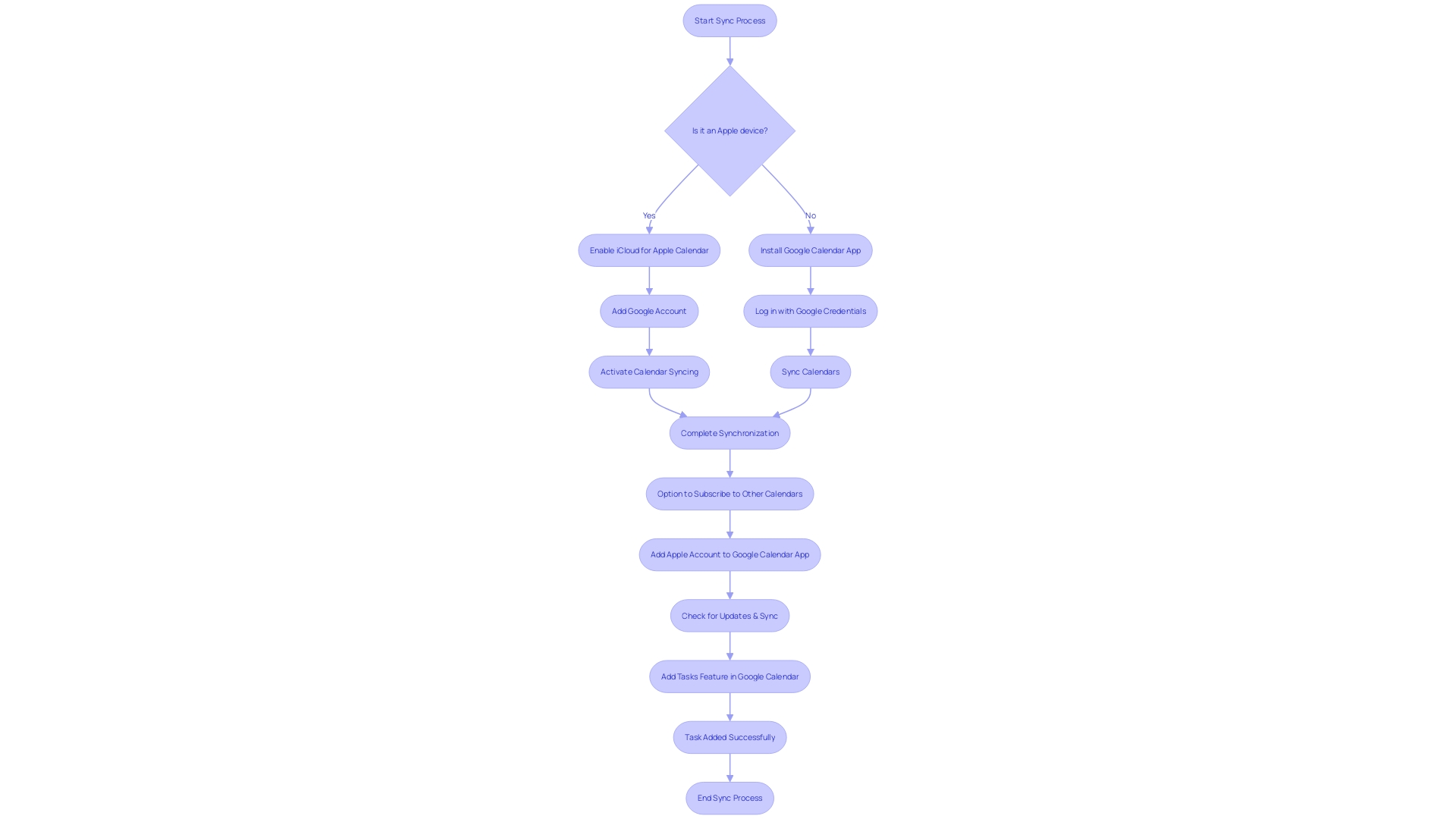The image size is (1456, 819).
Task: Click the Complete Synchronization node
Action: [729, 432]
